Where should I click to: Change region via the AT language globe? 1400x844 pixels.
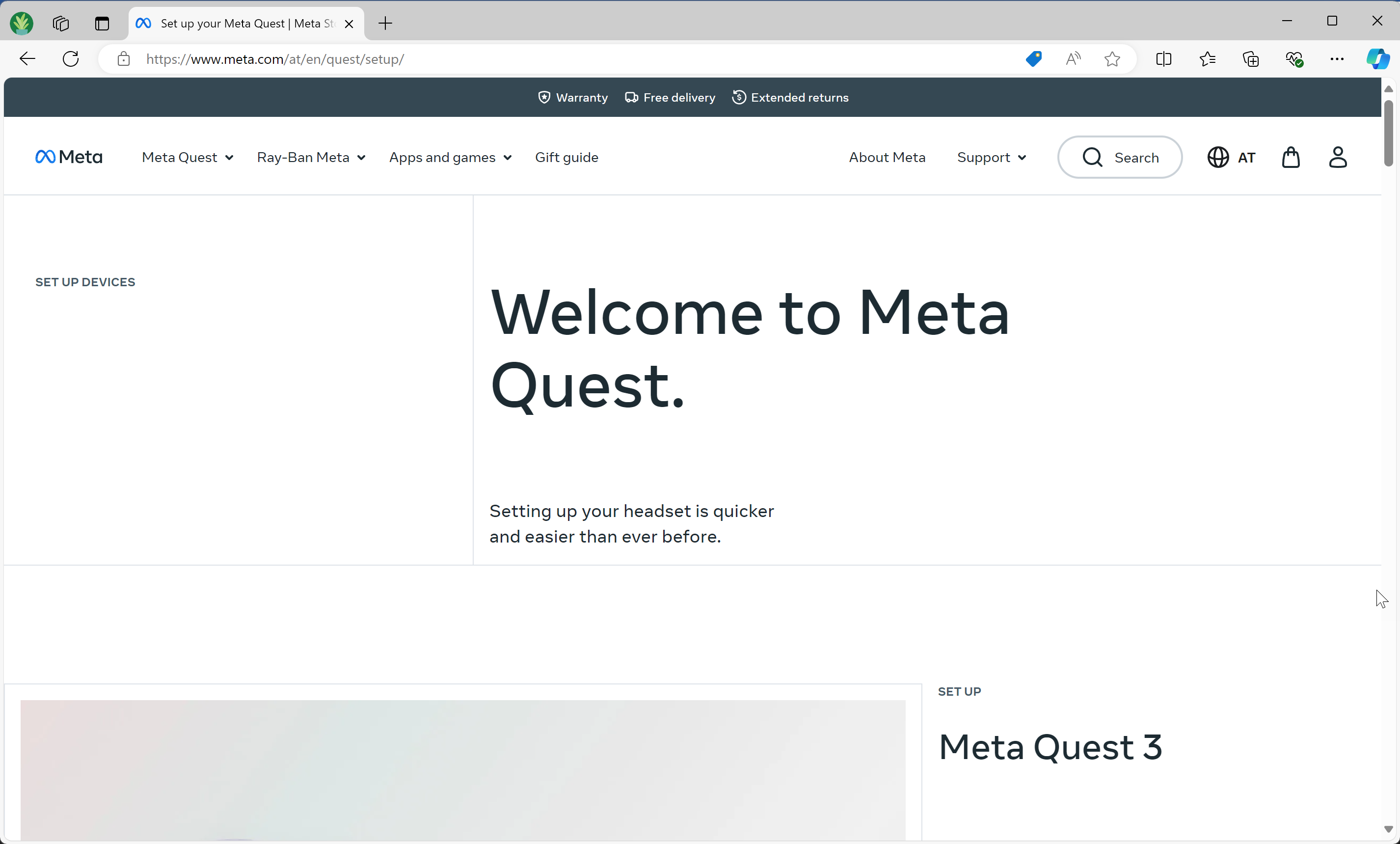pos(1231,158)
